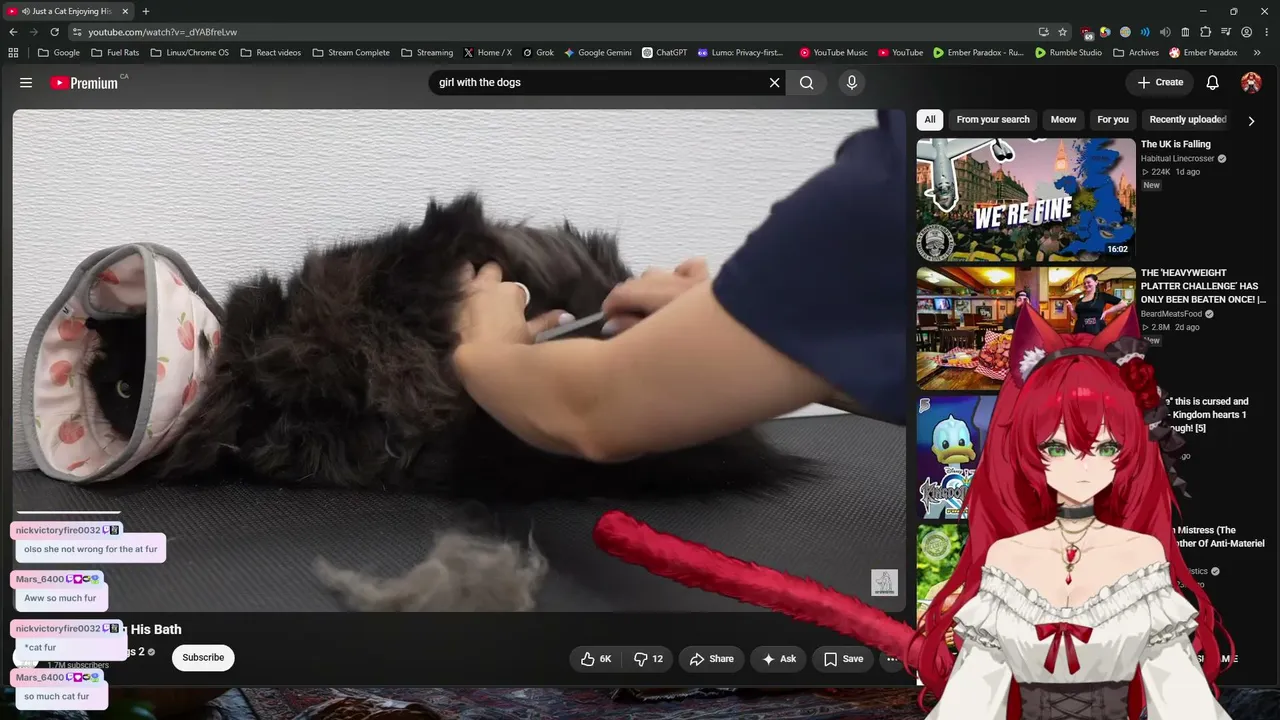
Task: Open a new browser tab
Action: (x=146, y=11)
